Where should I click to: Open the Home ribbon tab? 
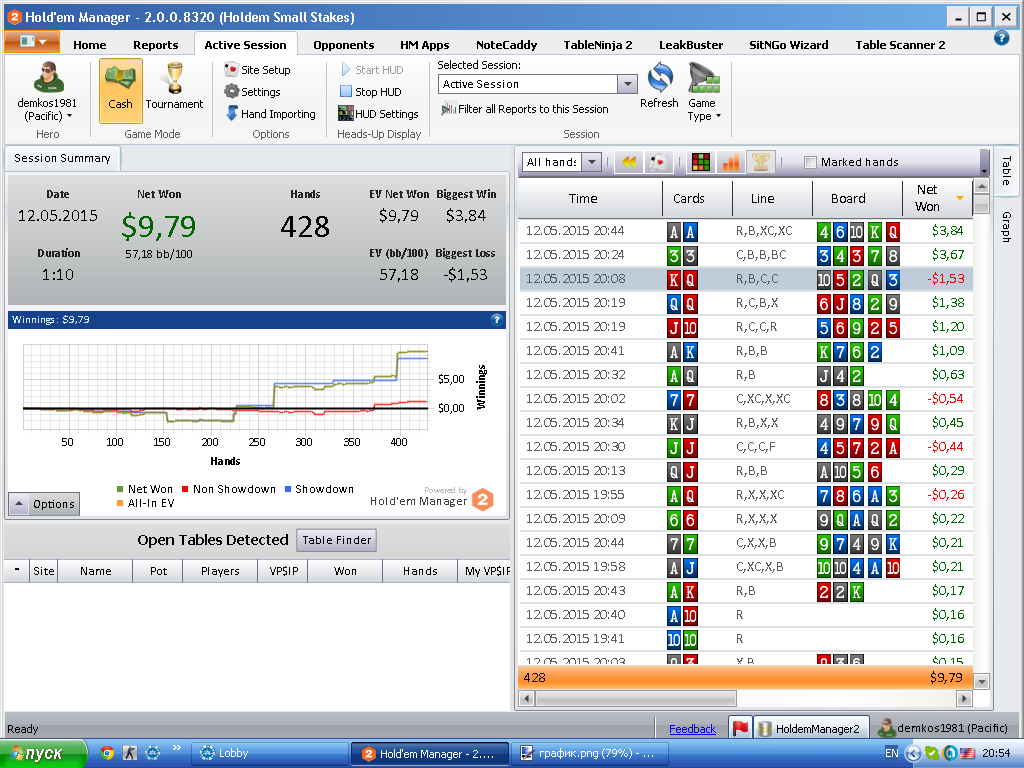coord(89,45)
